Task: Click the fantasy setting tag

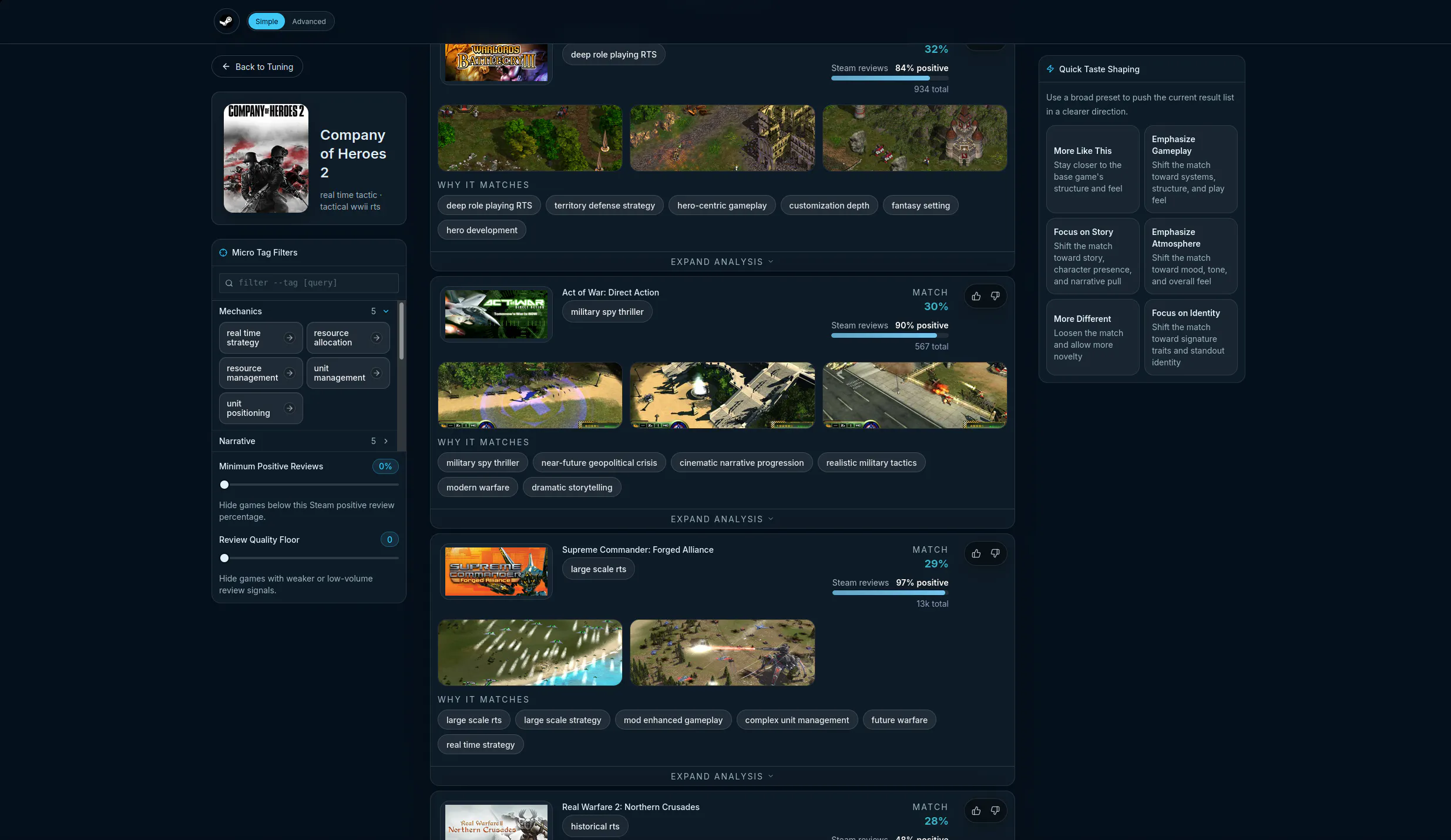Action: (x=921, y=206)
